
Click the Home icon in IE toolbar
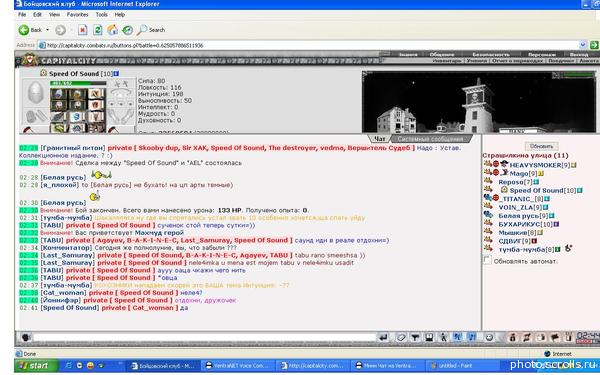pyautogui.click(x=112, y=30)
